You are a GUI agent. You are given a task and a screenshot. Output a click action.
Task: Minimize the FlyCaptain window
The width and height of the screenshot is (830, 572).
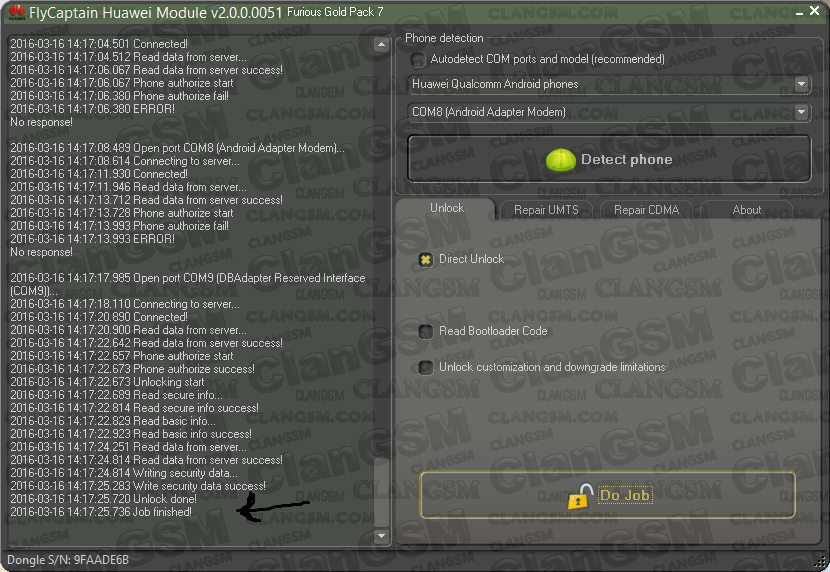click(799, 12)
